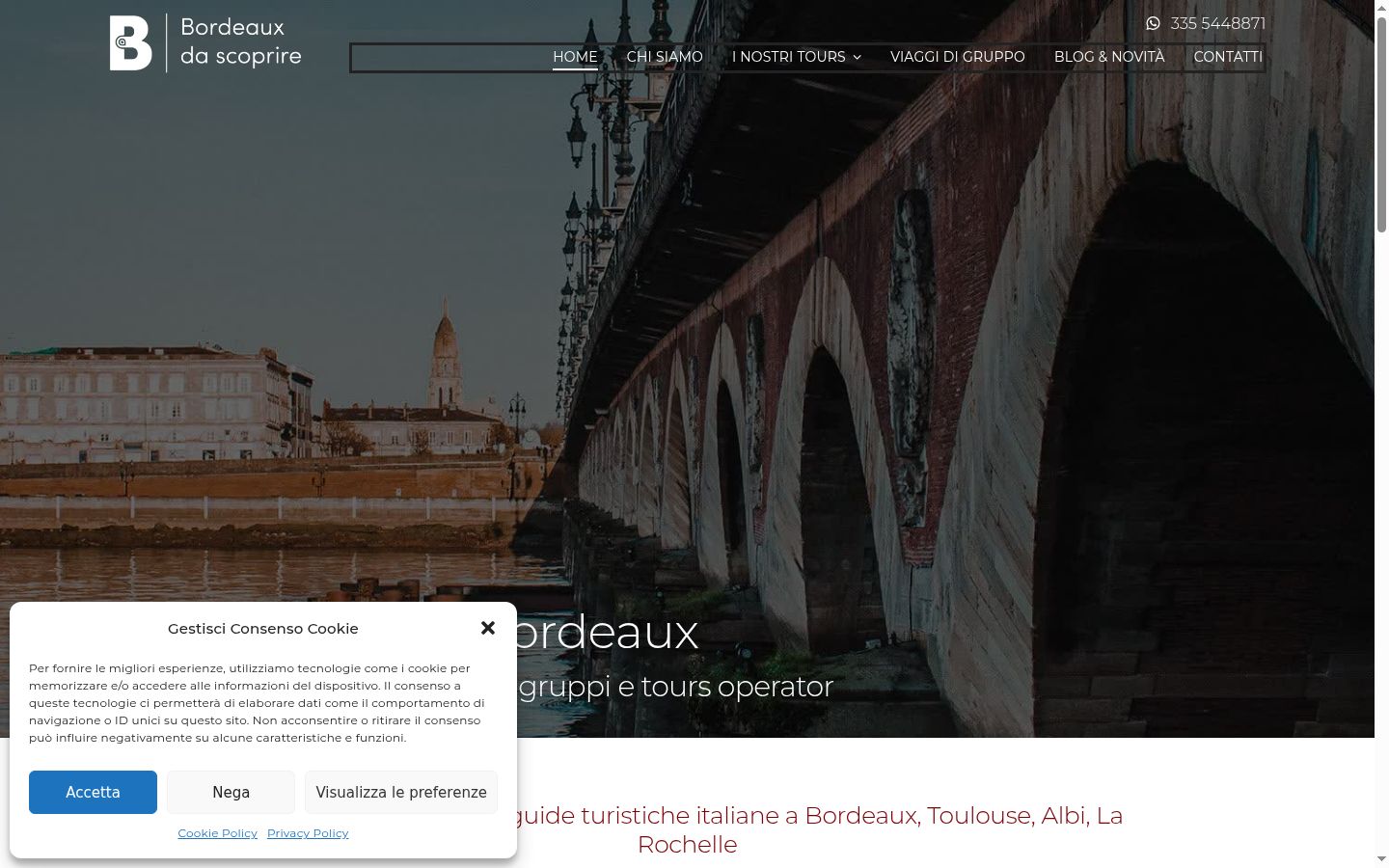The height and width of the screenshot is (868, 1389).
Task: Open BLOG & NOVITÀ from the navigation
Action: 1109,57
